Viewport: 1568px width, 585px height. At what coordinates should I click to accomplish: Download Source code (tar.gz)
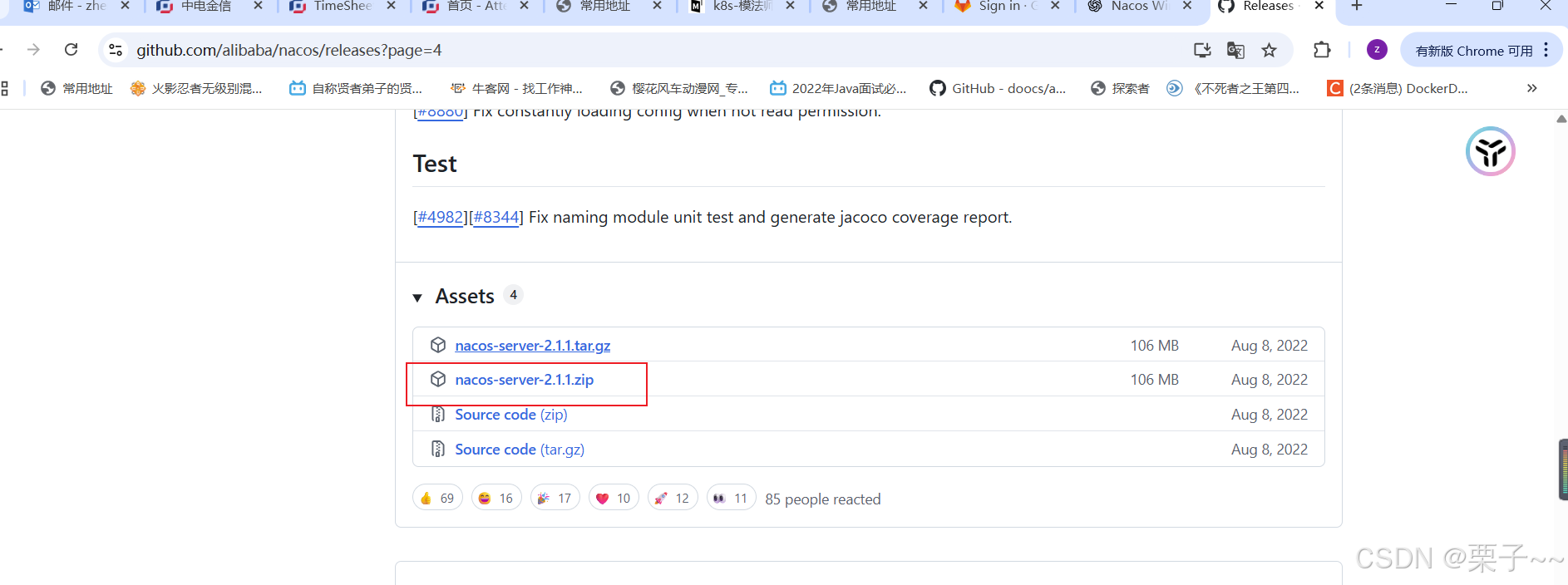point(520,450)
